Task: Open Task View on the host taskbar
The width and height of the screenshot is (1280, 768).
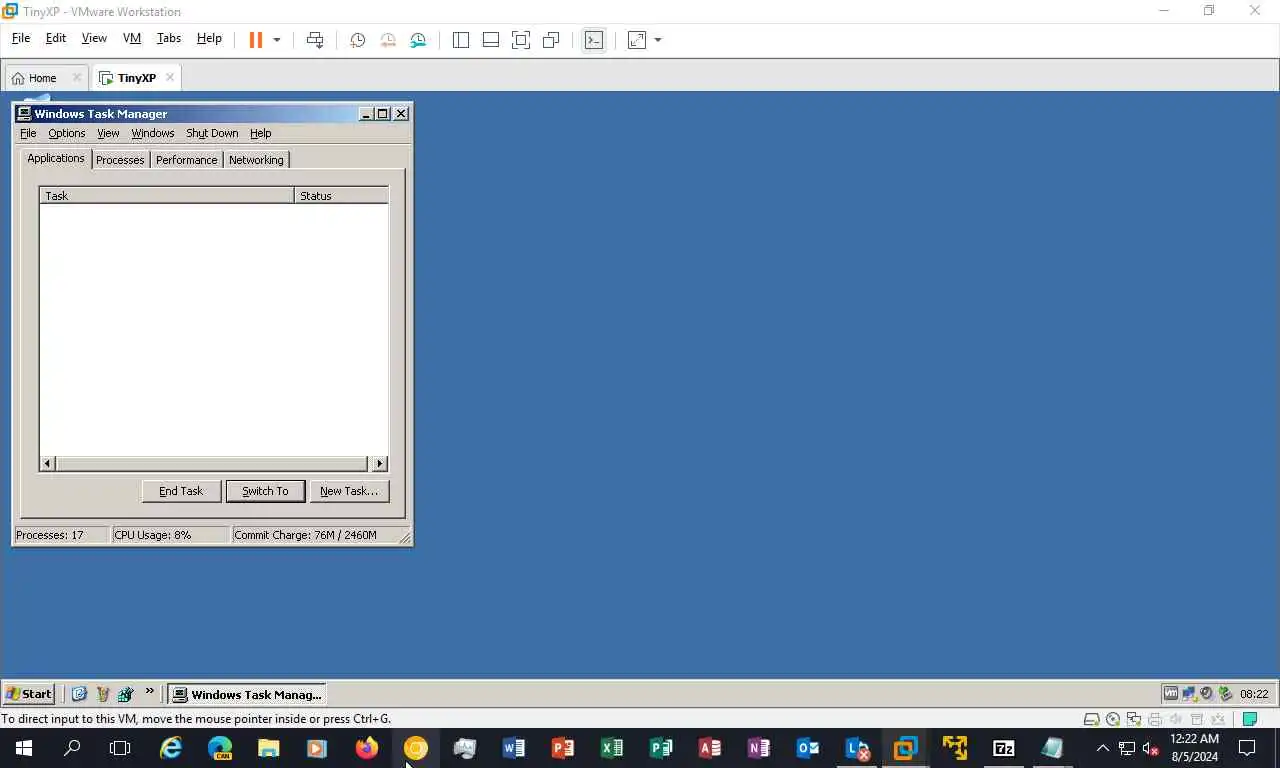Action: coord(120,748)
